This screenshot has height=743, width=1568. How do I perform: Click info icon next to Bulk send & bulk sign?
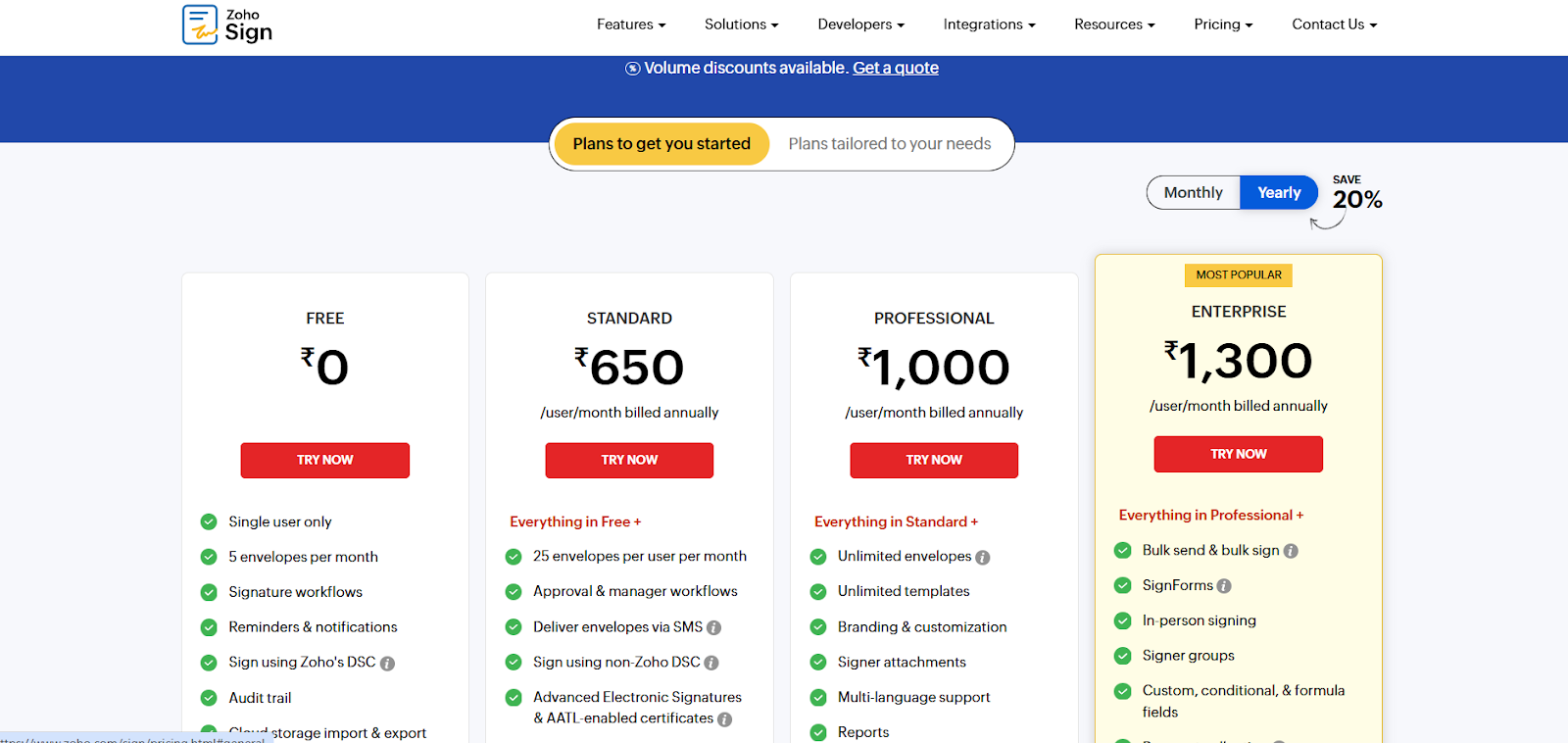pos(1291,552)
